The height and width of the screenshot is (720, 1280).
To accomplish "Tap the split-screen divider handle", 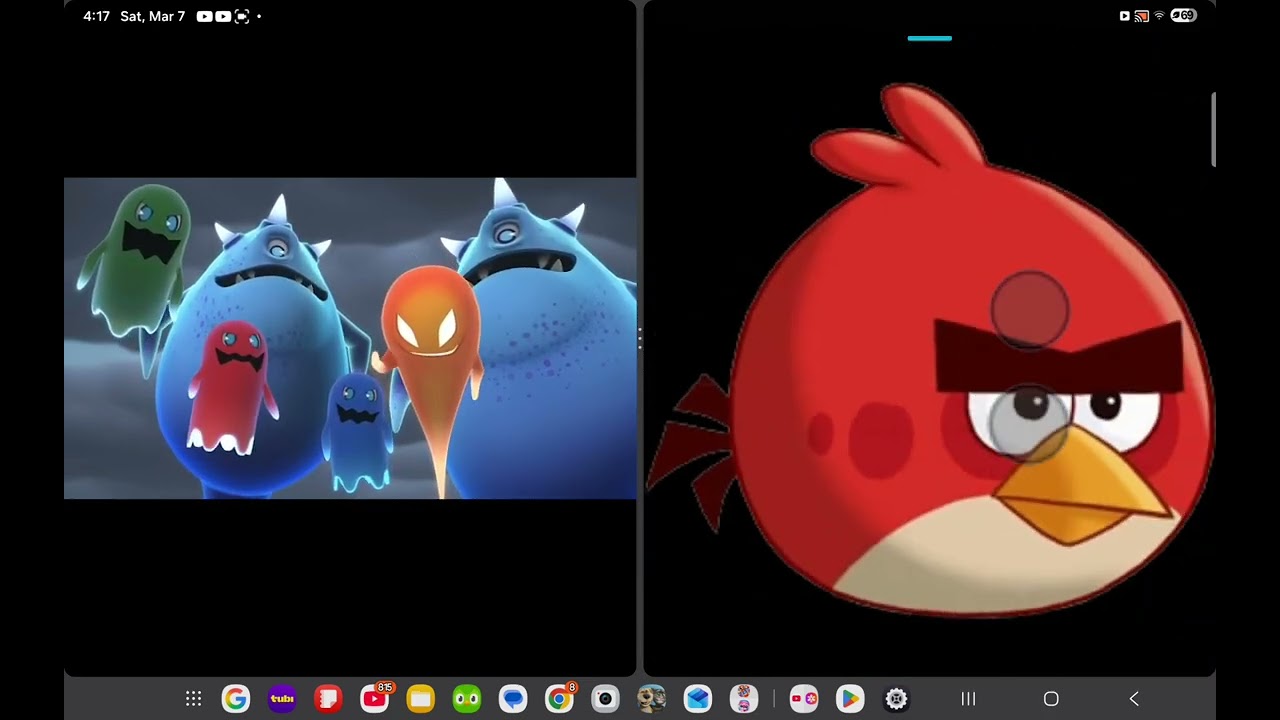I will point(640,339).
